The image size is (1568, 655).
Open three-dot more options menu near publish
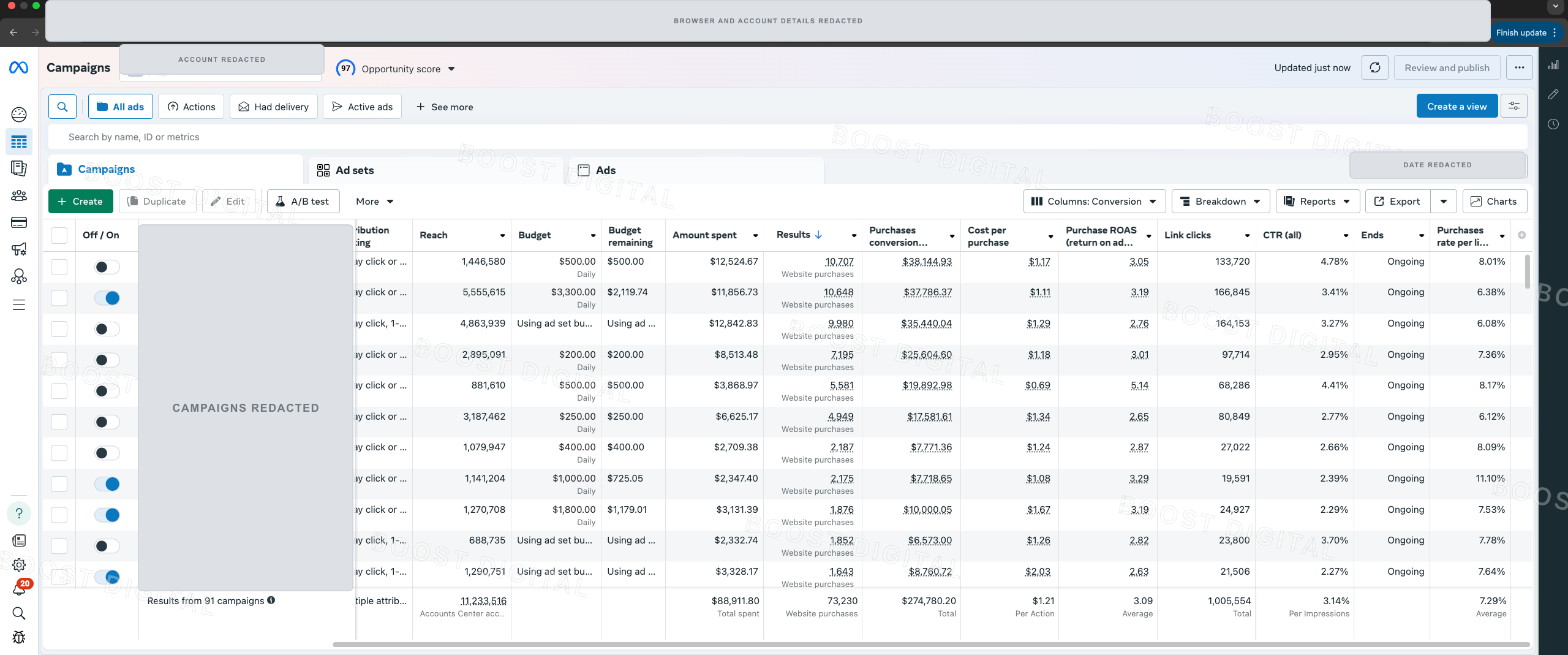[x=1519, y=68]
